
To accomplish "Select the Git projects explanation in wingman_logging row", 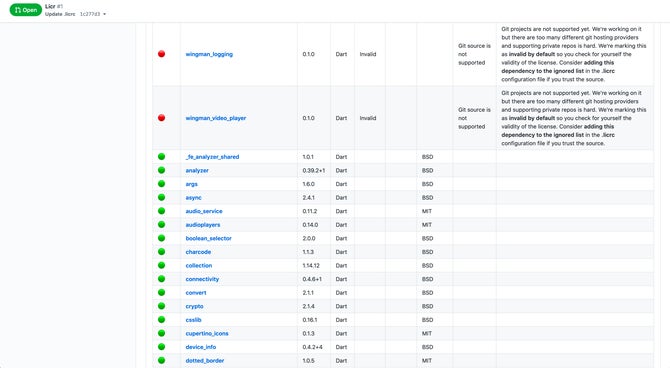I will [574, 54].
